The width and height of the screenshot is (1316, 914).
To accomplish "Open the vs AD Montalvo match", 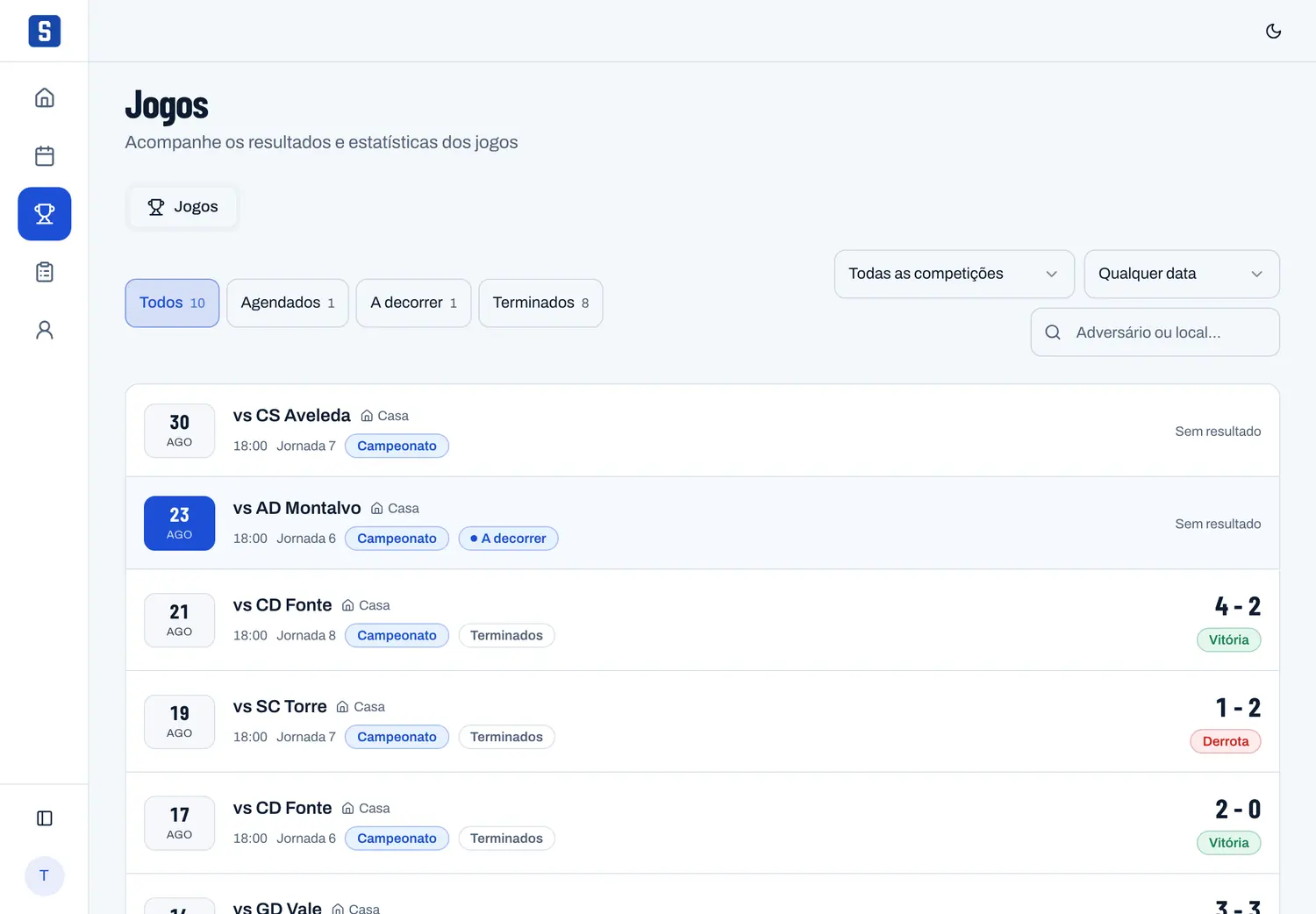I will [x=703, y=524].
